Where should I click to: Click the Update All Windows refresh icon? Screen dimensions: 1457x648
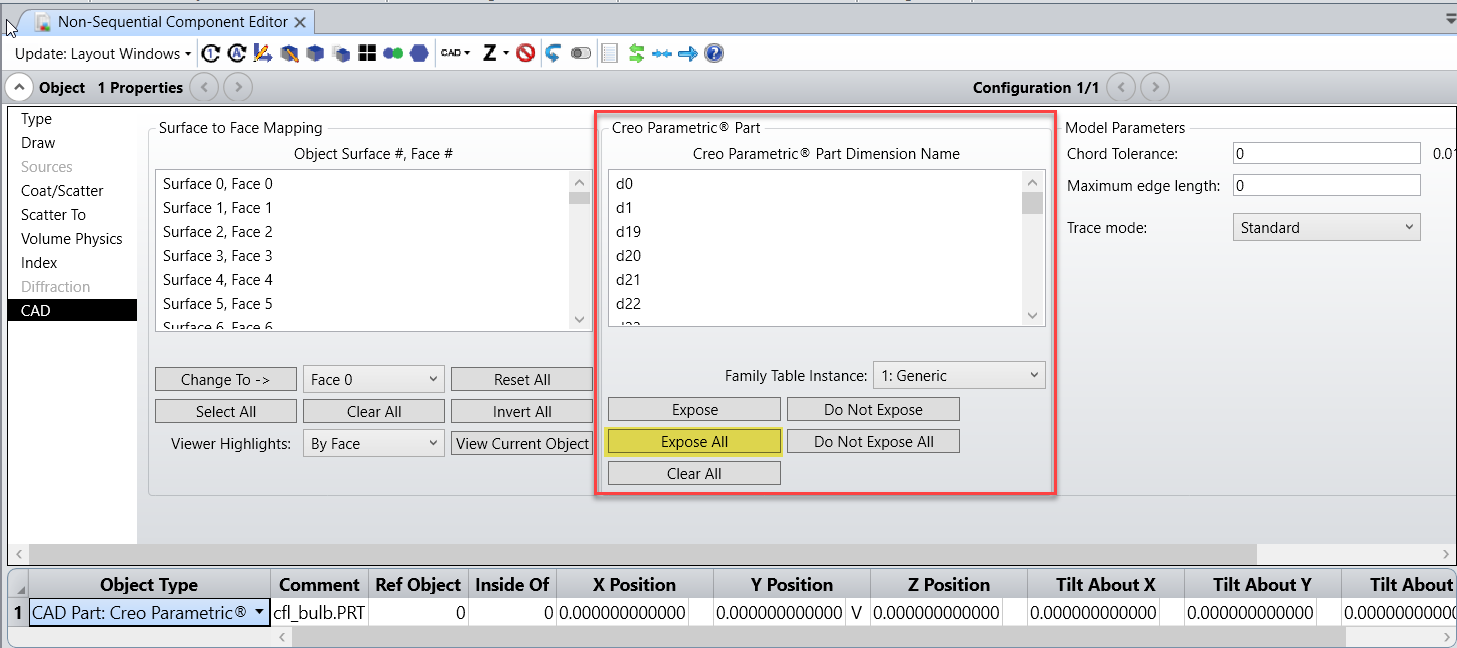(237, 54)
